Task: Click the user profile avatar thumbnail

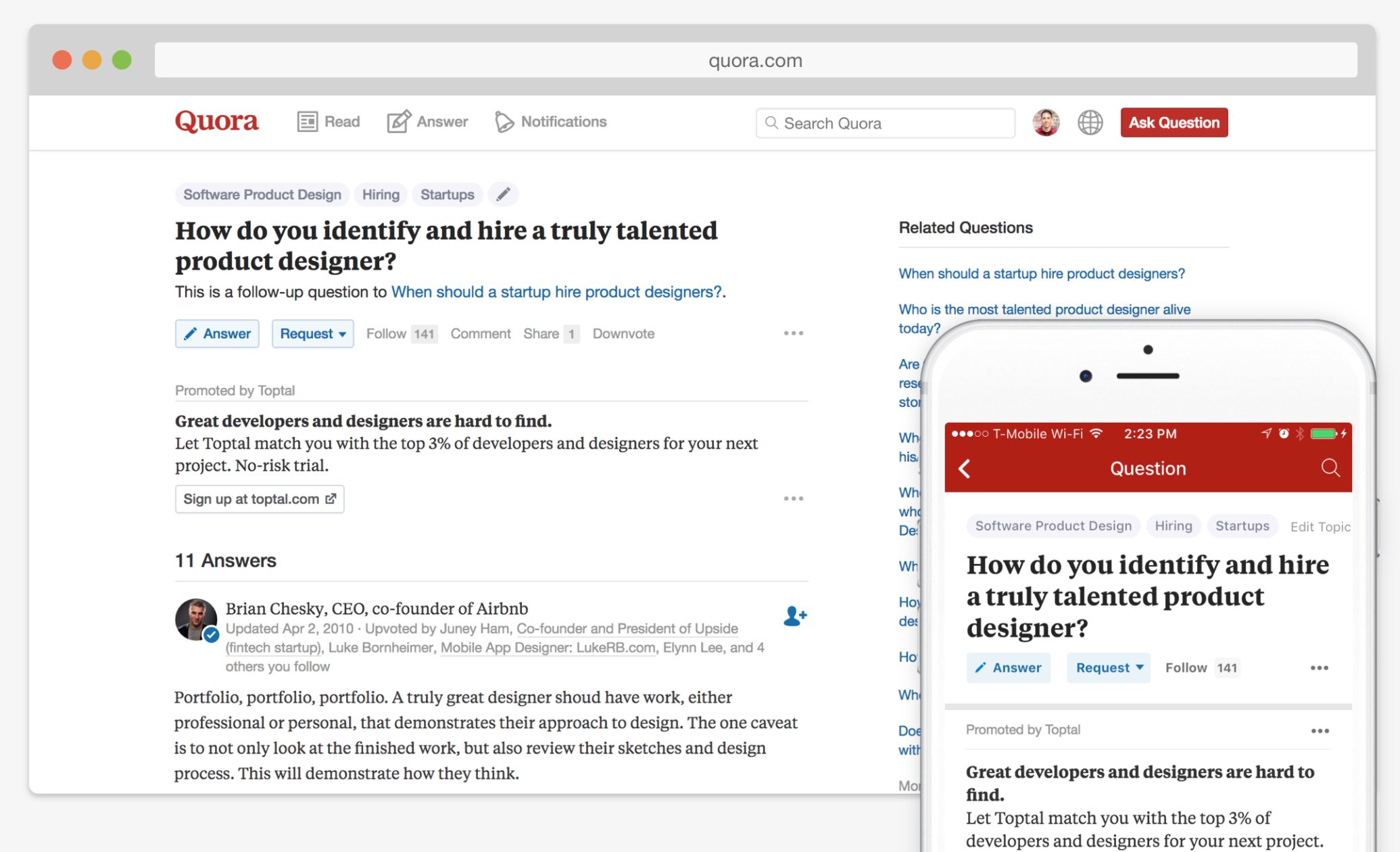Action: pyautogui.click(x=1045, y=122)
